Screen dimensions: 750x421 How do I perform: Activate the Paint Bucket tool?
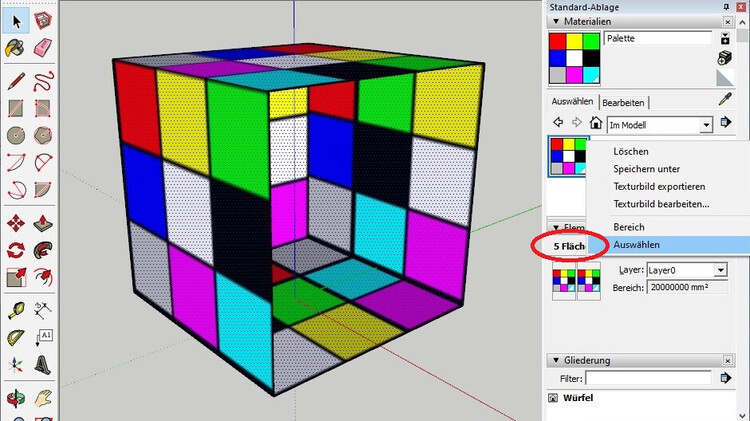coord(15,48)
